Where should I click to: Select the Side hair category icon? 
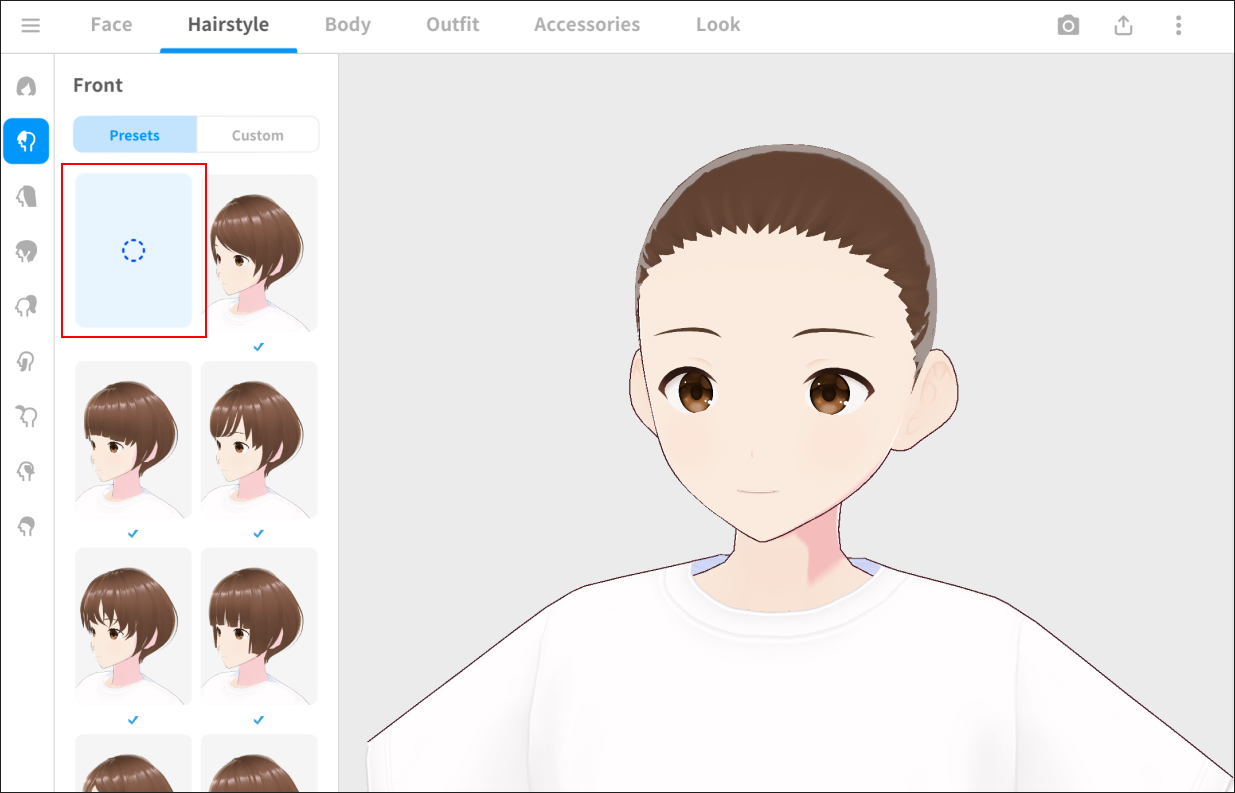tap(26, 361)
